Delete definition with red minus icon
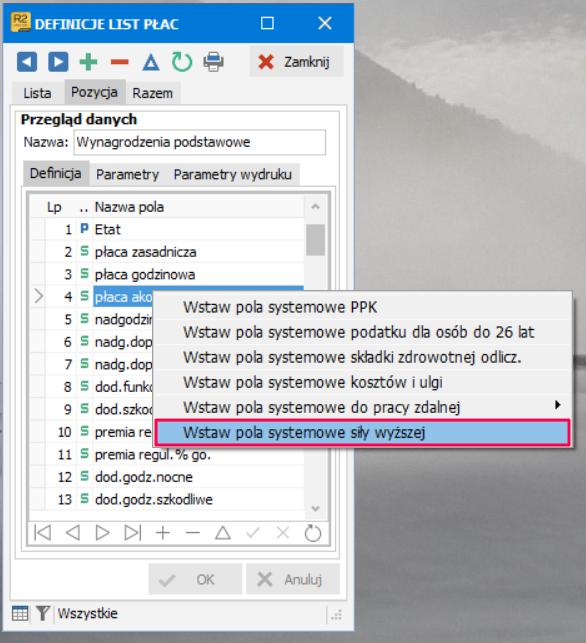Image resolution: width=586 pixels, height=643 pixels. 120,62
